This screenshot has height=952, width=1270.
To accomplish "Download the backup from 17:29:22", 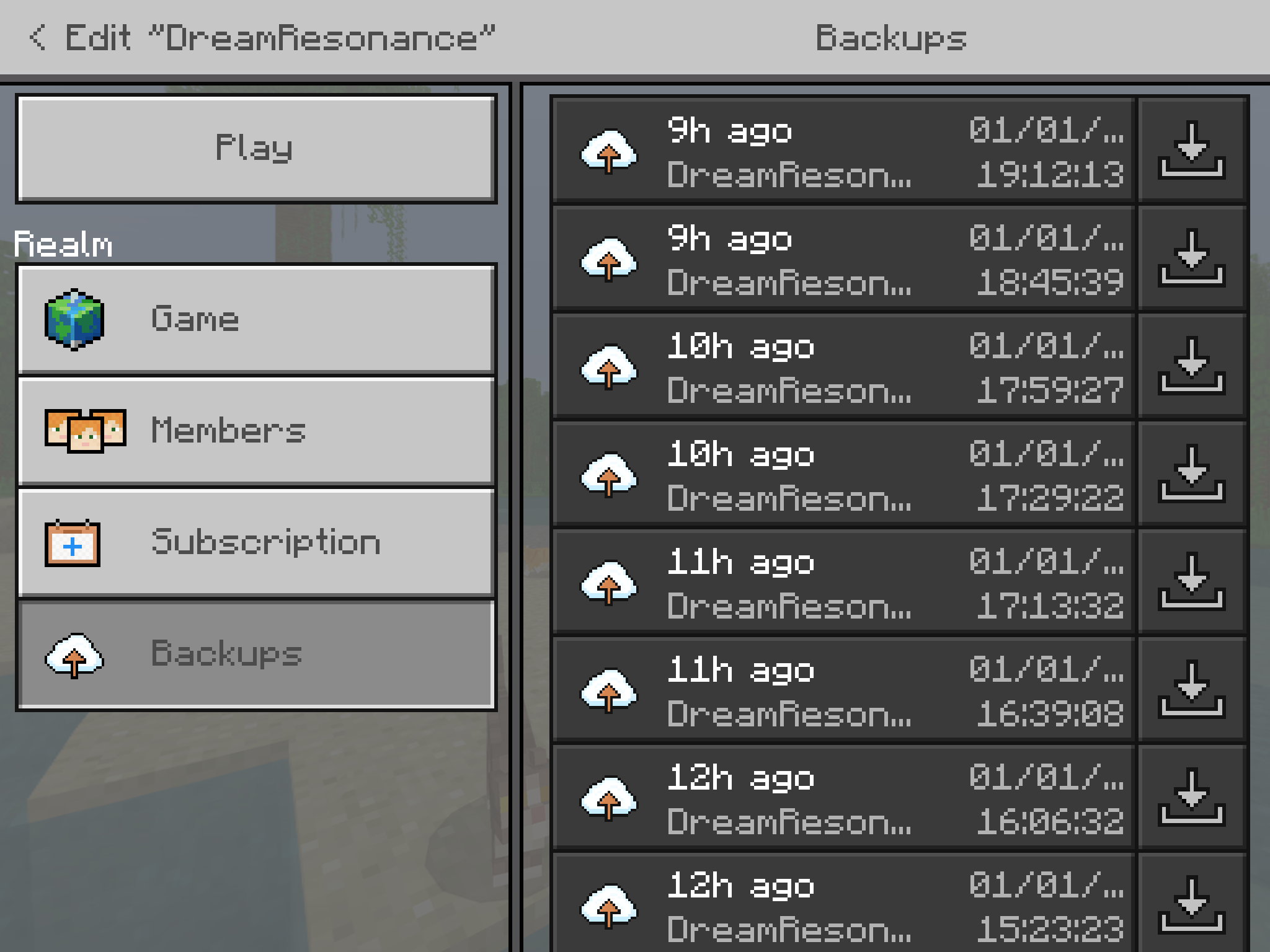I will pyautogui.click(x=1192, y=474).
